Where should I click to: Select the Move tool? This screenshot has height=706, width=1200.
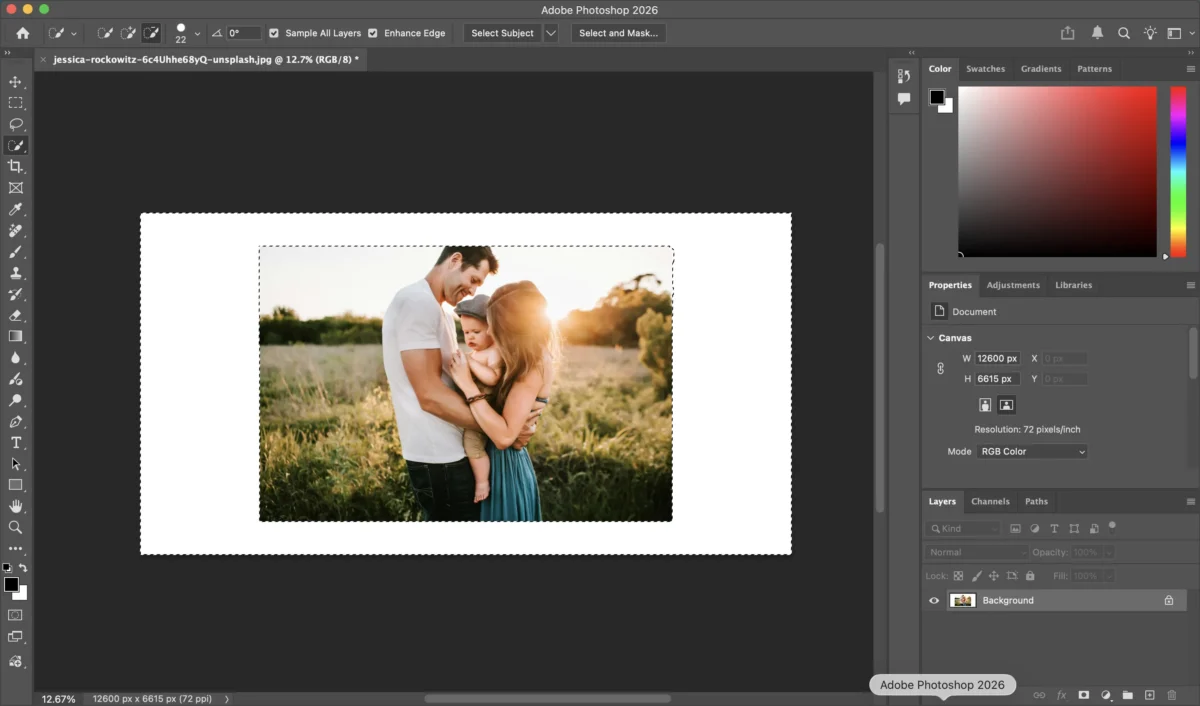click(15, 82)
